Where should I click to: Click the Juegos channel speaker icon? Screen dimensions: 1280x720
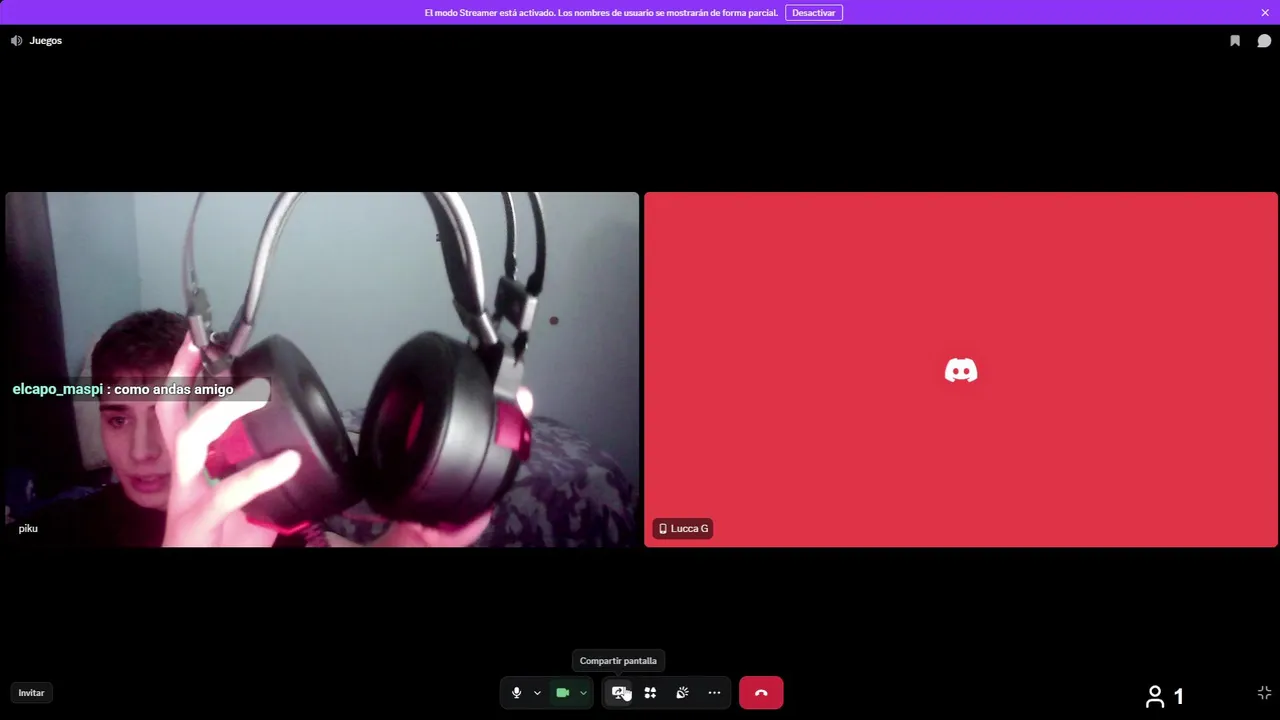pos(16,41)
